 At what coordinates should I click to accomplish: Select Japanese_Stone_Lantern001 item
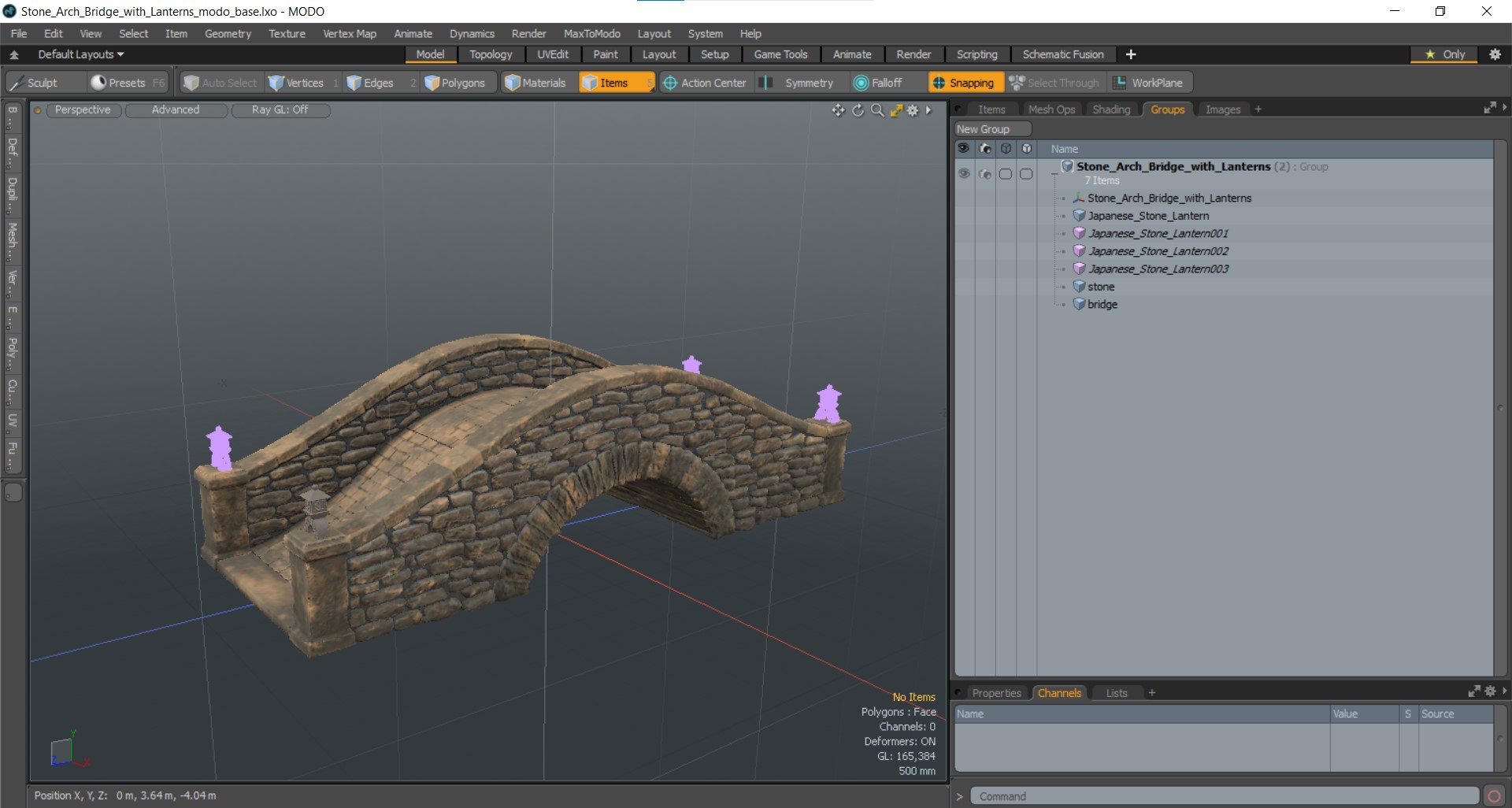point(1158,234)
